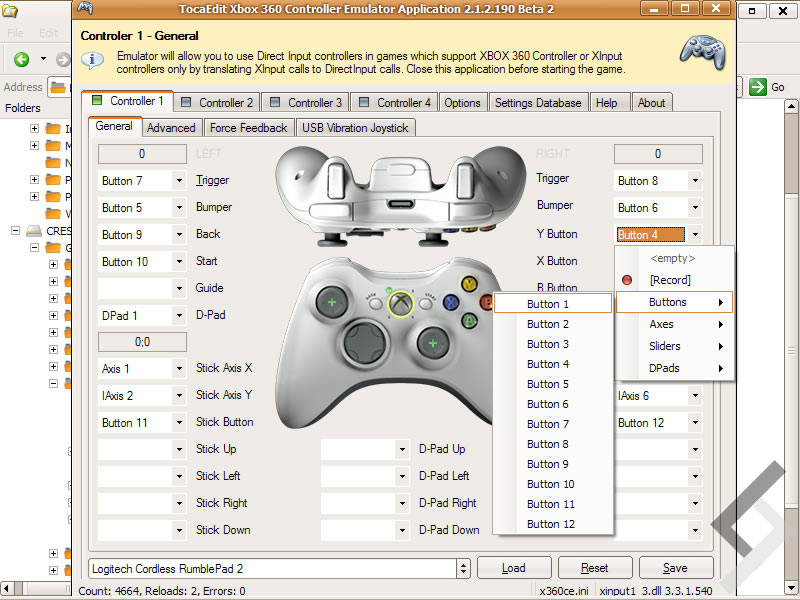
Task: Open the Advanced sub-tab
Action: pyautogui.click(x=171, y=128)
